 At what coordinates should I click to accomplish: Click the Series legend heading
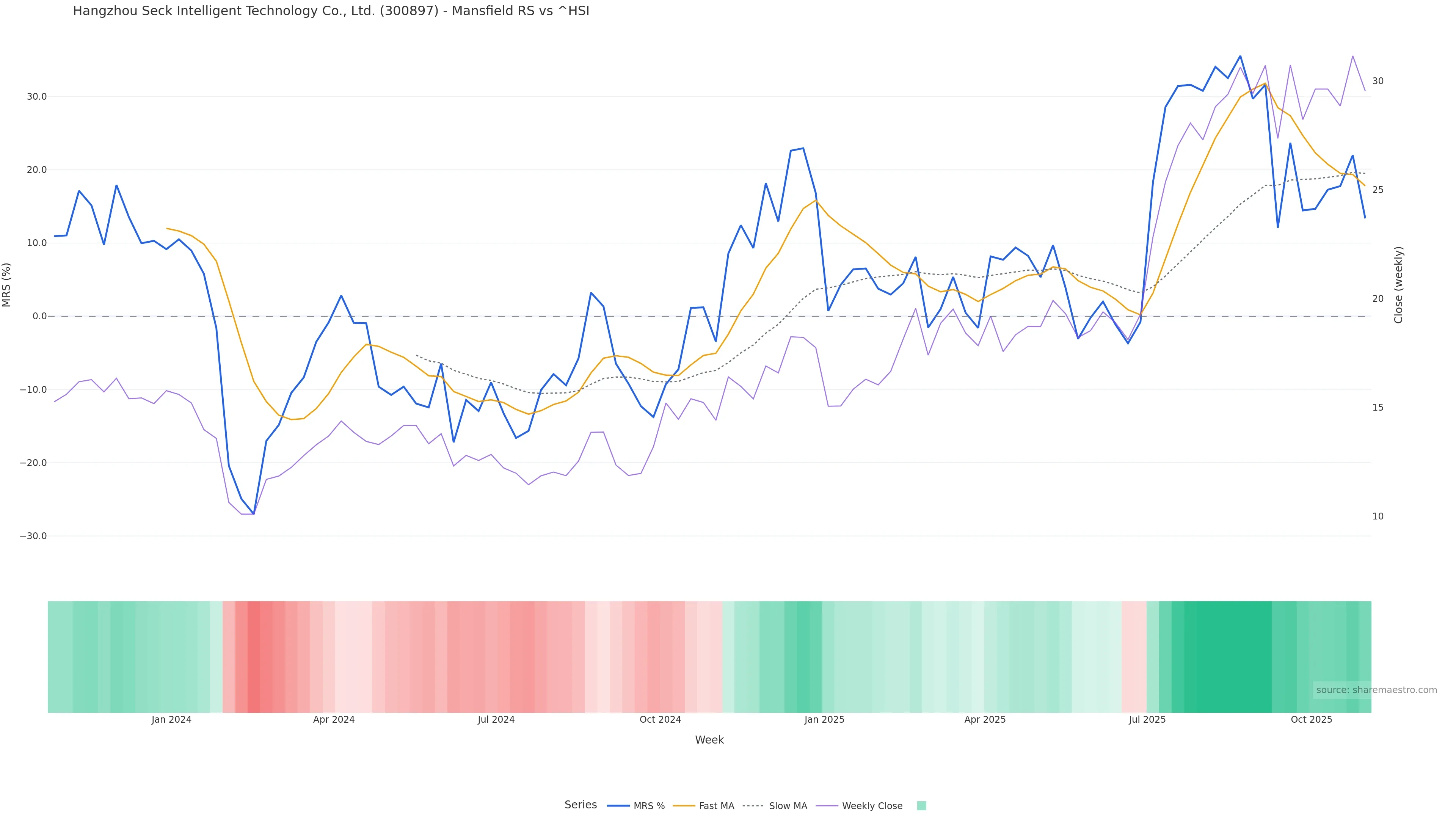581,805
